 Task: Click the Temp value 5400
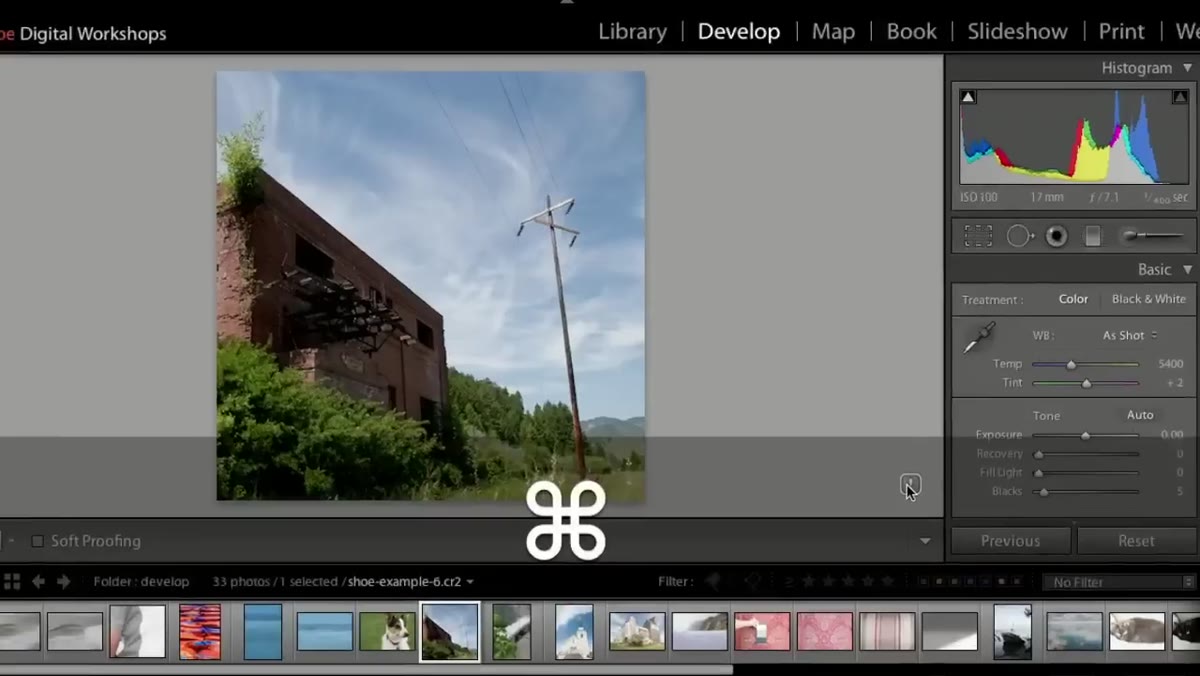pyautogui.click(x=1170, y=364)
